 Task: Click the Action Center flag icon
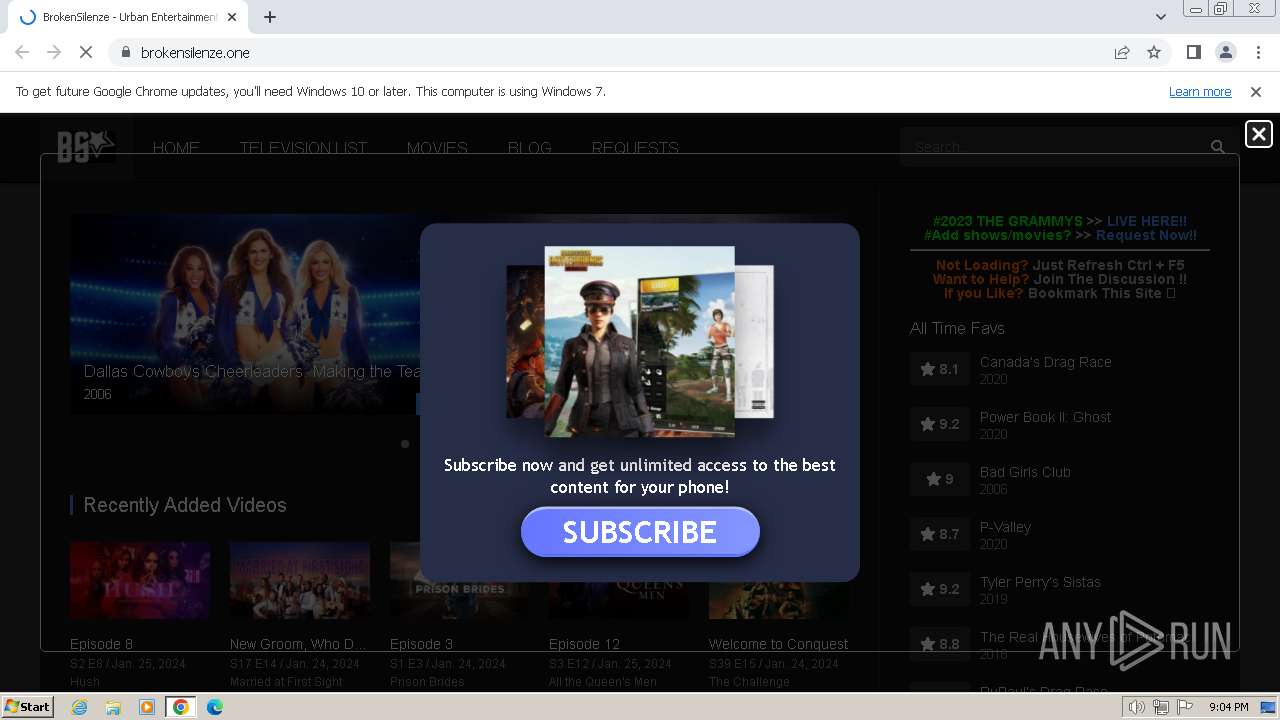1185,707
